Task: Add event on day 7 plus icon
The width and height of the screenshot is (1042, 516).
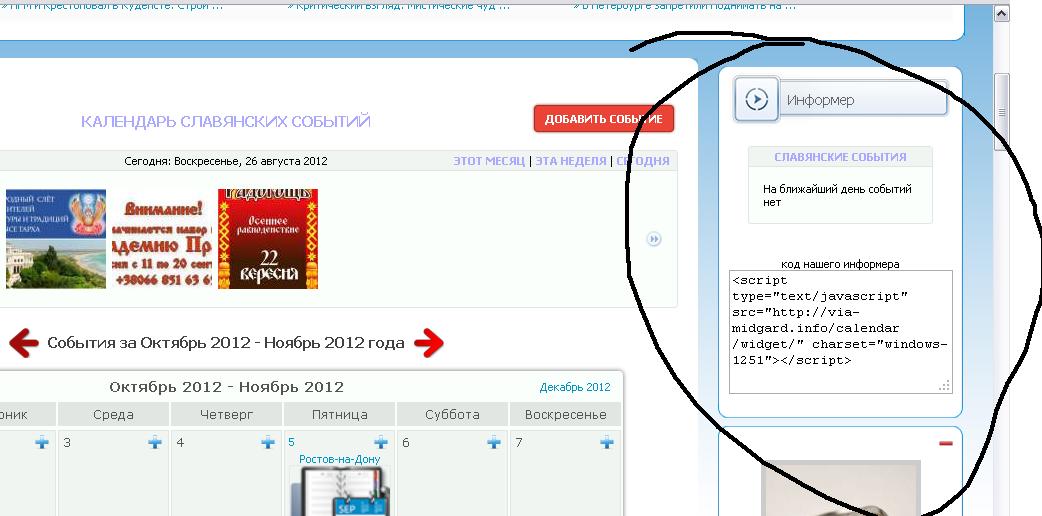Action: coord(607,442)
